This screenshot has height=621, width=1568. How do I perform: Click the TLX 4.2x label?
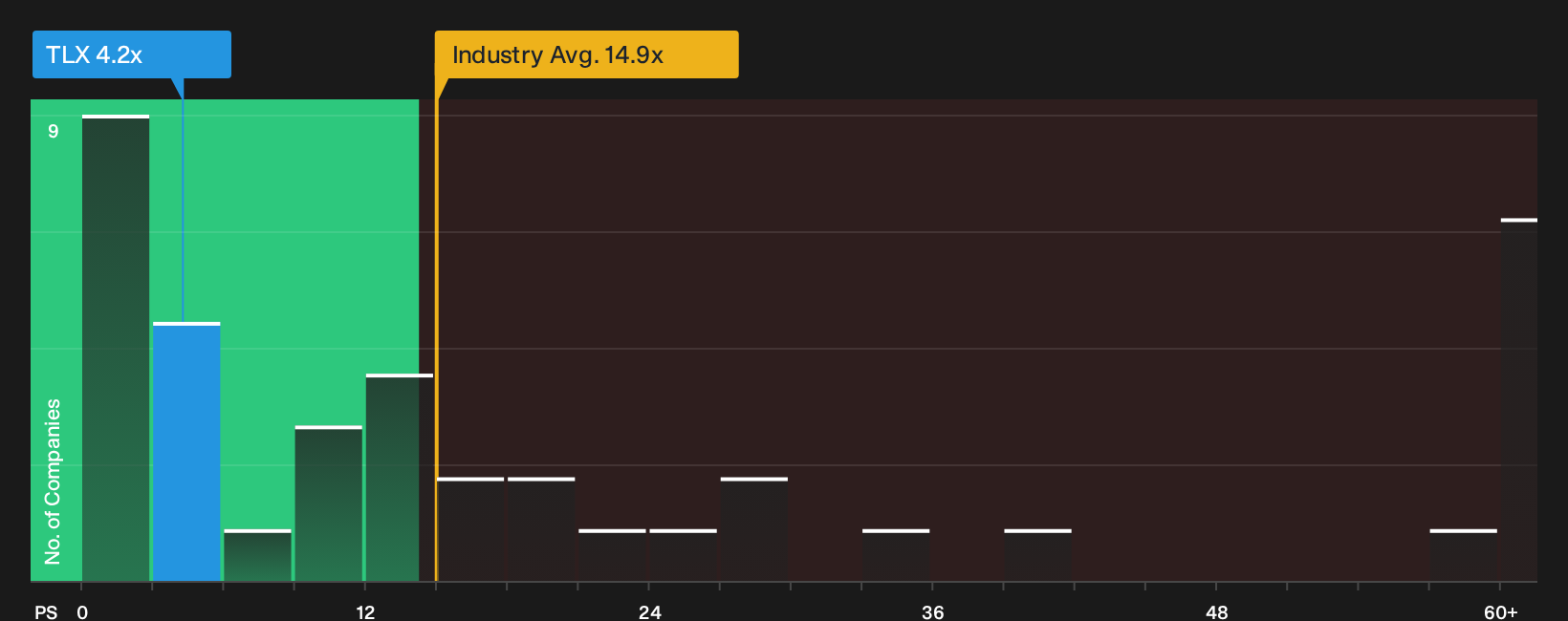click(132, 54)
